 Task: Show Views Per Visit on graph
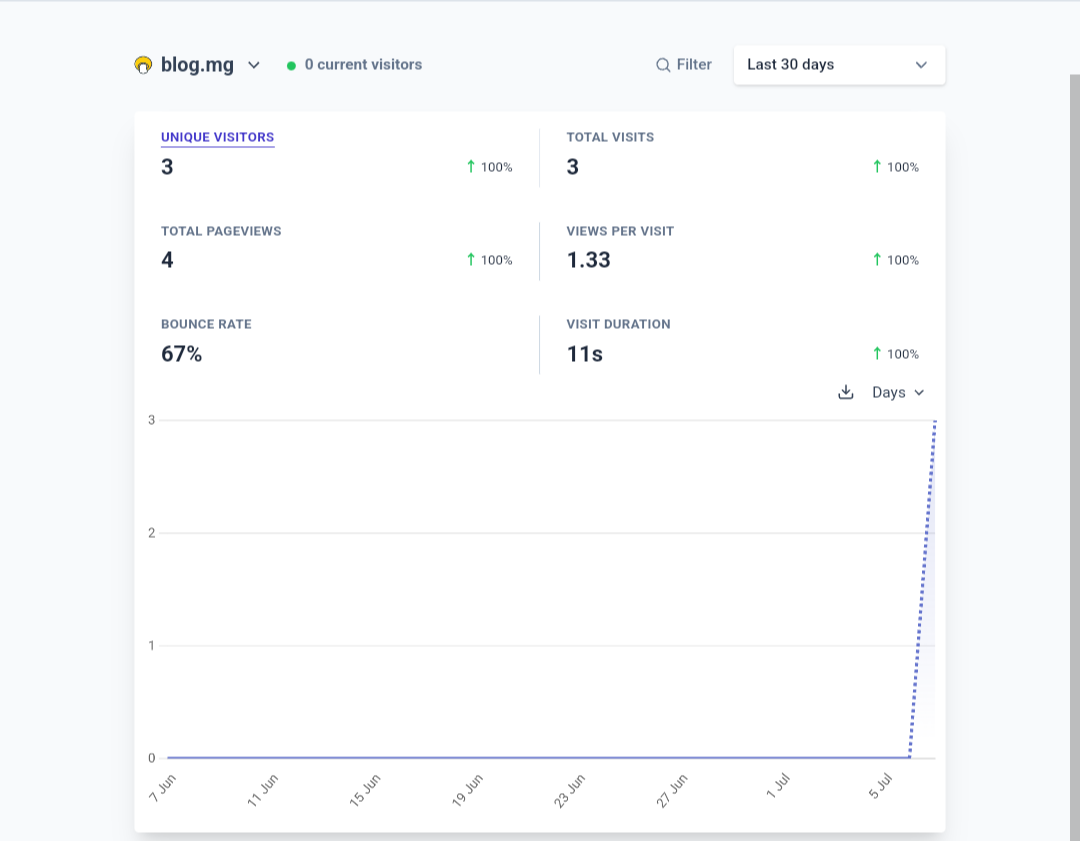[x=620, y=231]
